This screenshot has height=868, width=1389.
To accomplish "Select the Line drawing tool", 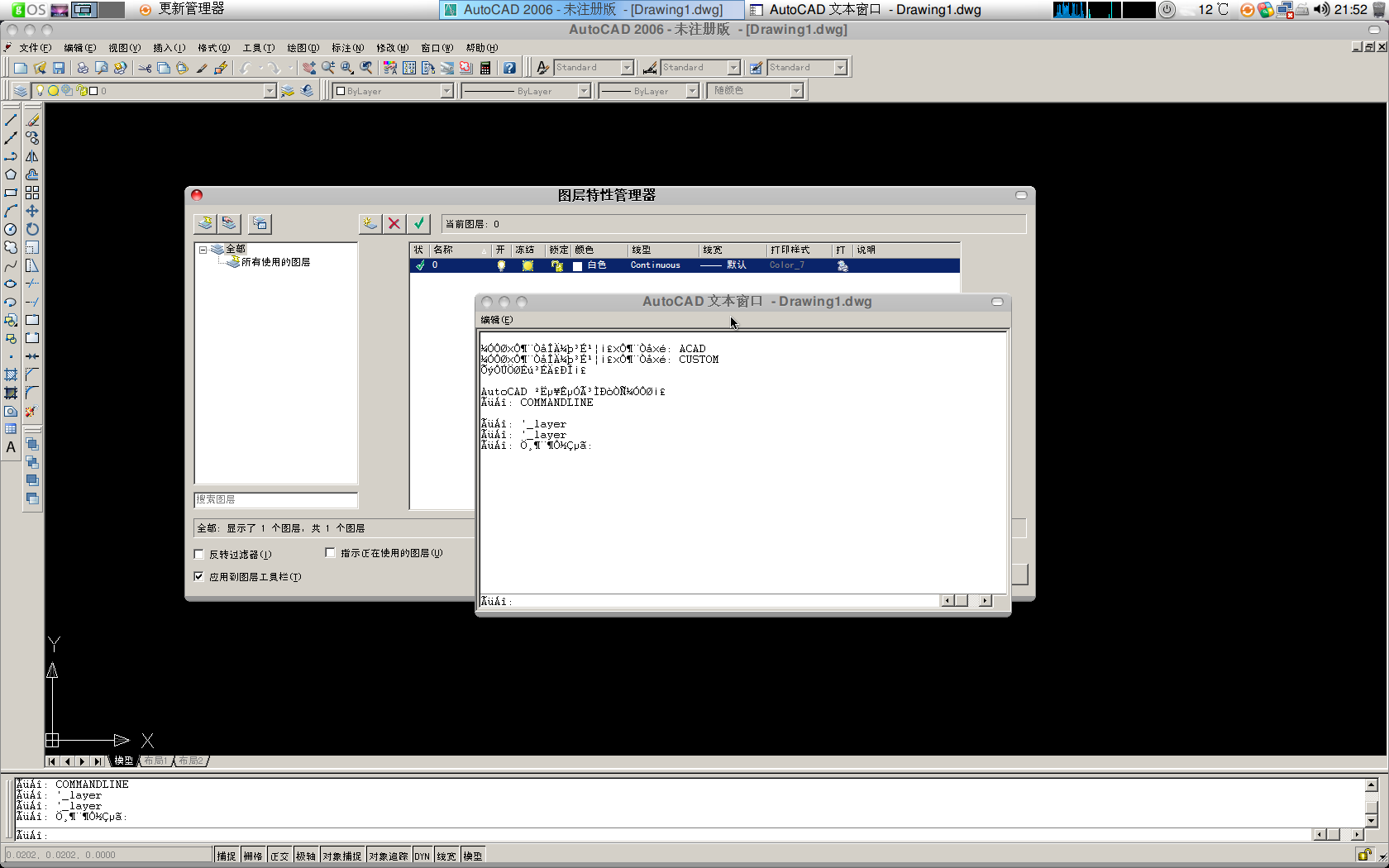I will [x=11, y=120].
